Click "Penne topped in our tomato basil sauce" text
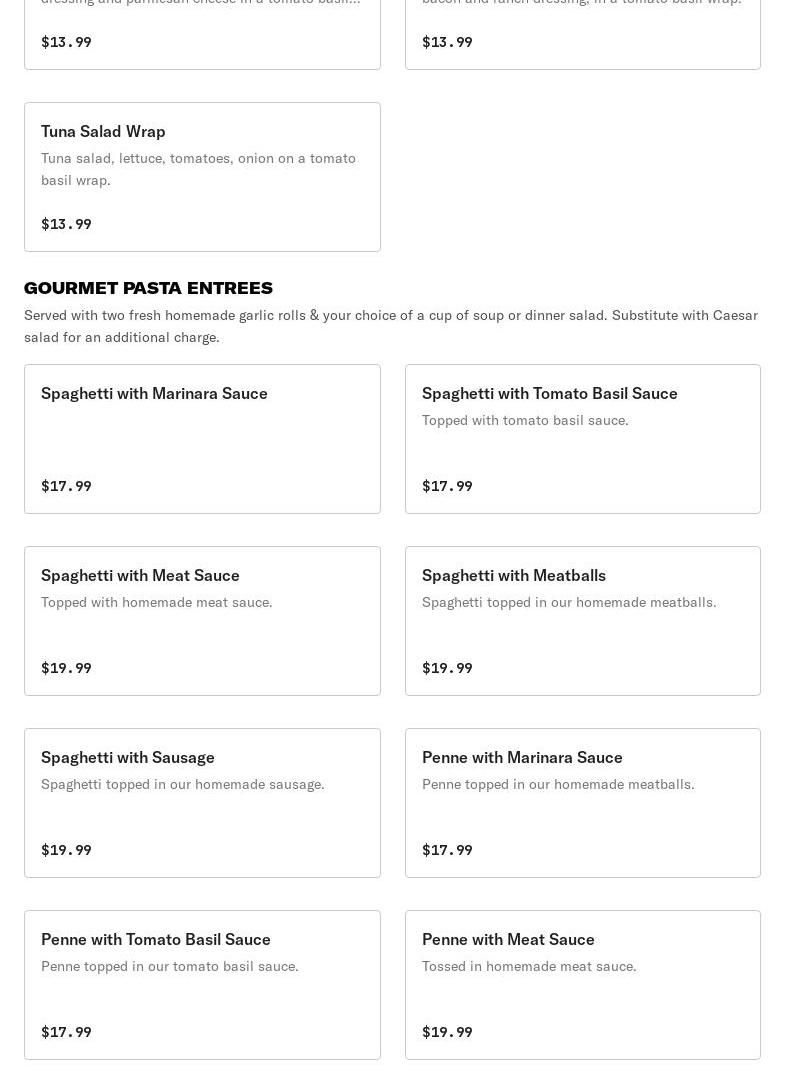This screenshot has height=1089, width=785. pos(169,966)
